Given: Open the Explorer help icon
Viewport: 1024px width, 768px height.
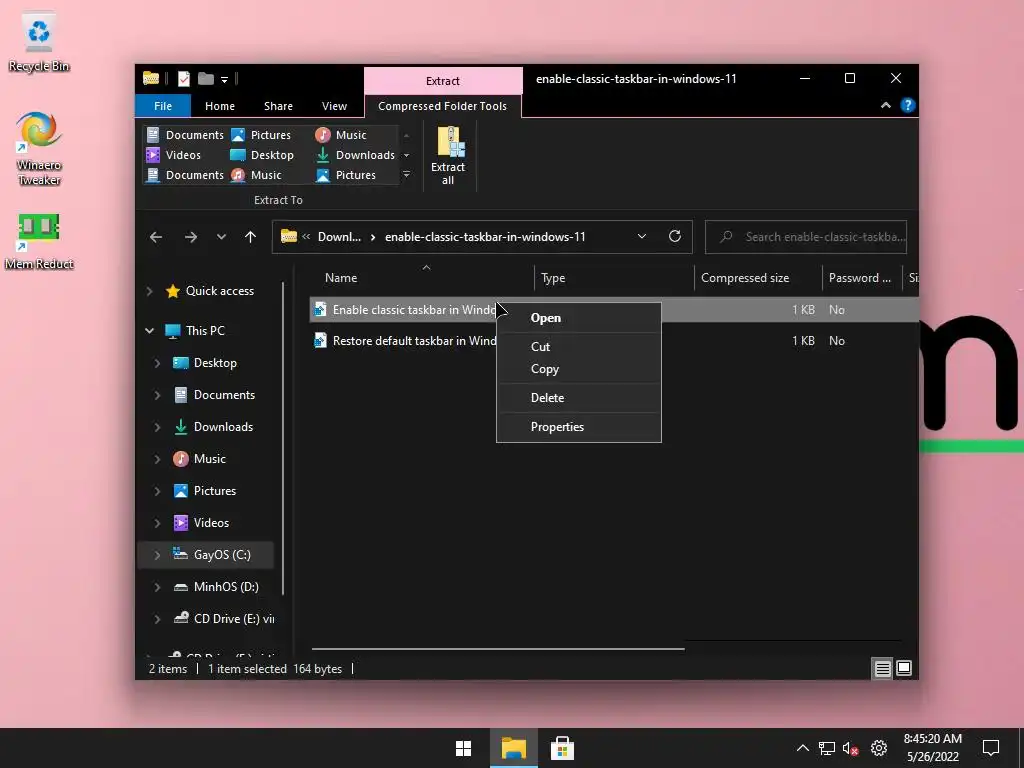Looking at the screenshot, I should [908, 105].
